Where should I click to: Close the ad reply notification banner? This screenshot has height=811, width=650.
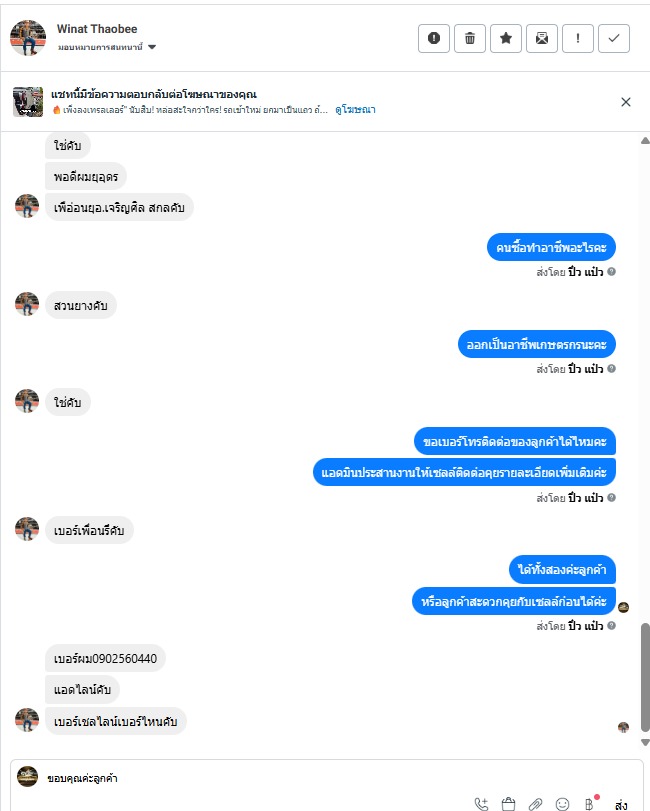point(626,102)
